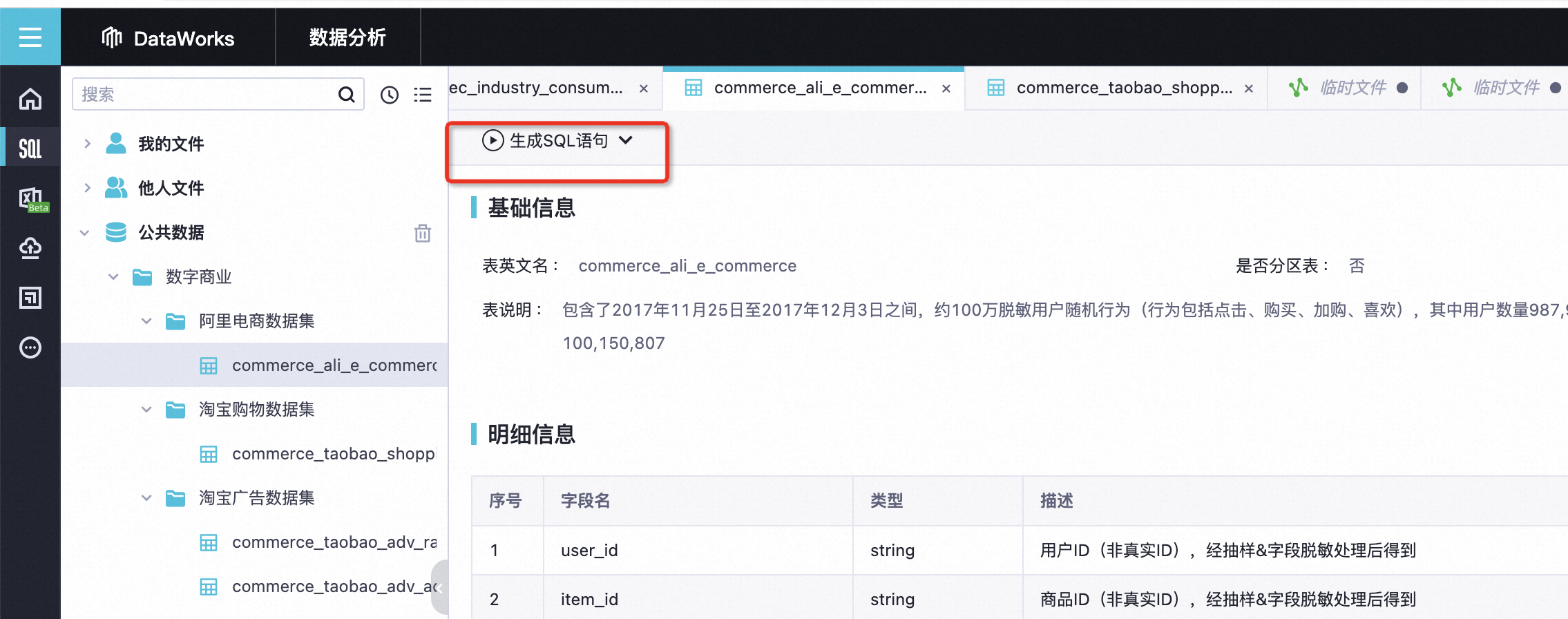Click the 我的文件 user icon

(x=116, y=144)
